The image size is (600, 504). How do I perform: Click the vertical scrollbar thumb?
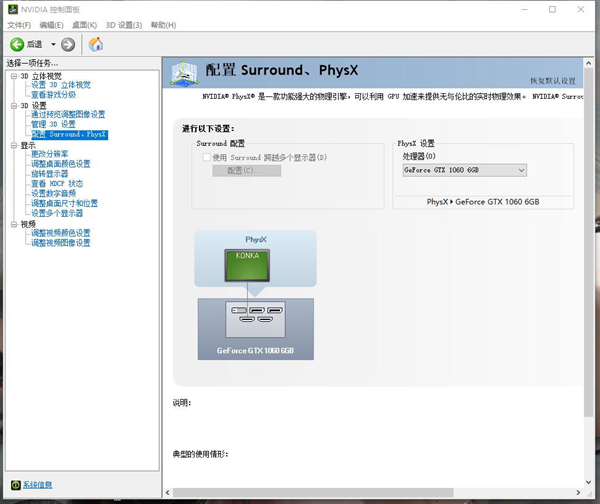(589, 243)
